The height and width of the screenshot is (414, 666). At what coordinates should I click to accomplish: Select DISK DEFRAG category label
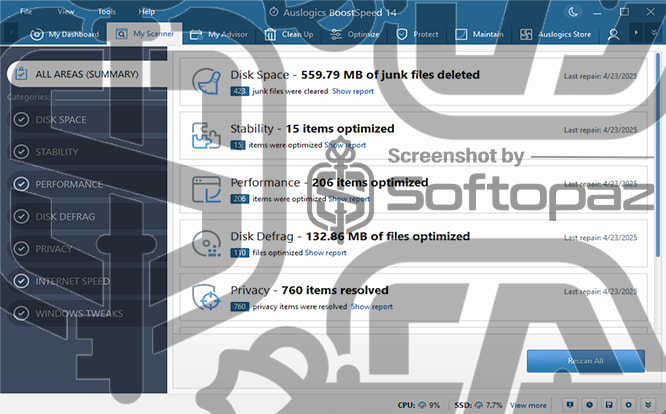tap(65, 217)
